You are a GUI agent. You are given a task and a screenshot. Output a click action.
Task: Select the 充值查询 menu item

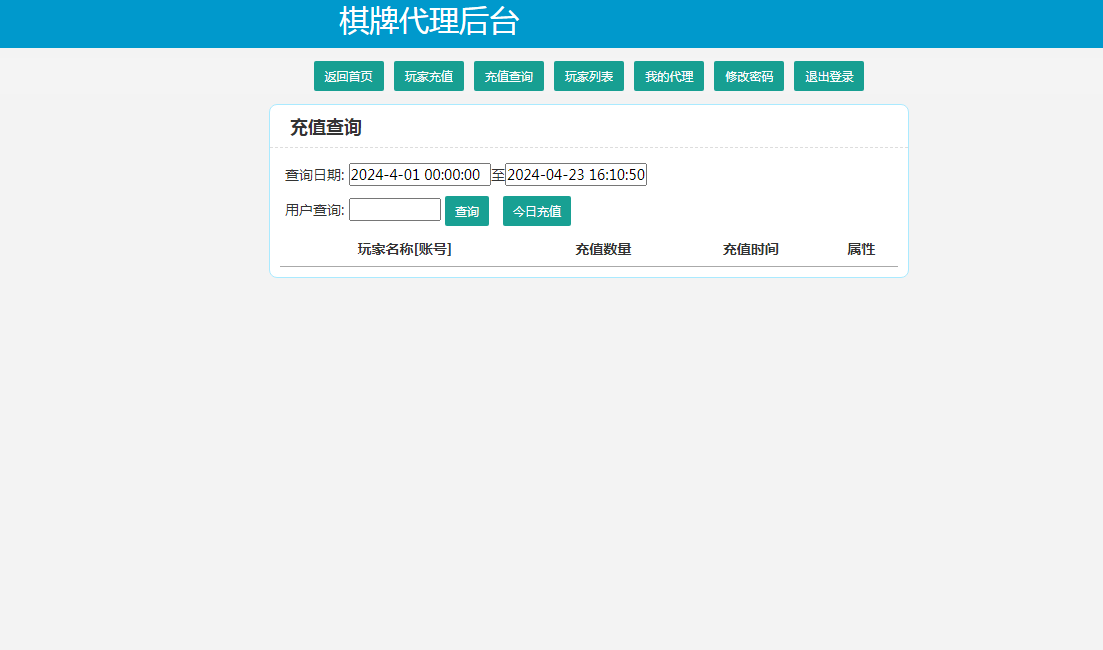point(508,75)
